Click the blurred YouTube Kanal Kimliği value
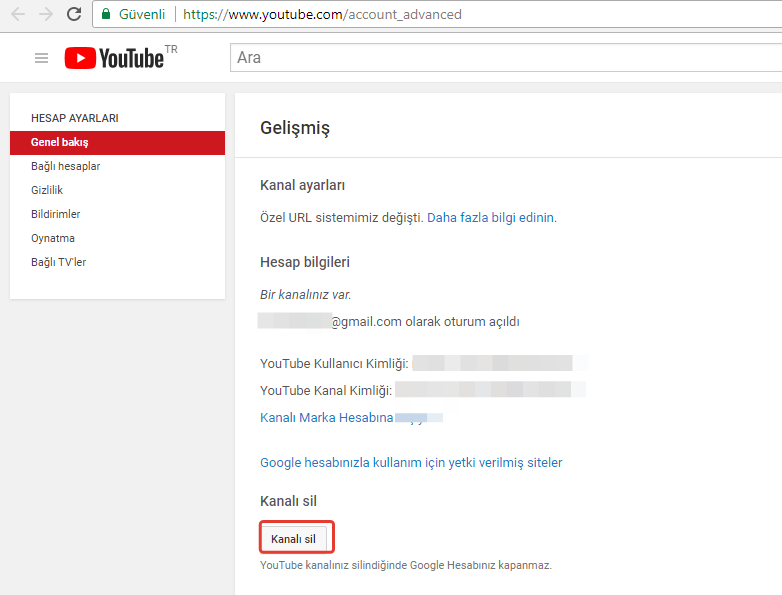 tap(489, 390)
